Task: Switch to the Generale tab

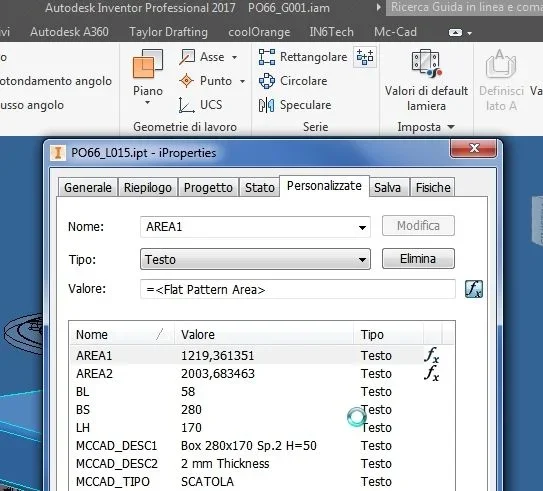Action: coord(88,187)
